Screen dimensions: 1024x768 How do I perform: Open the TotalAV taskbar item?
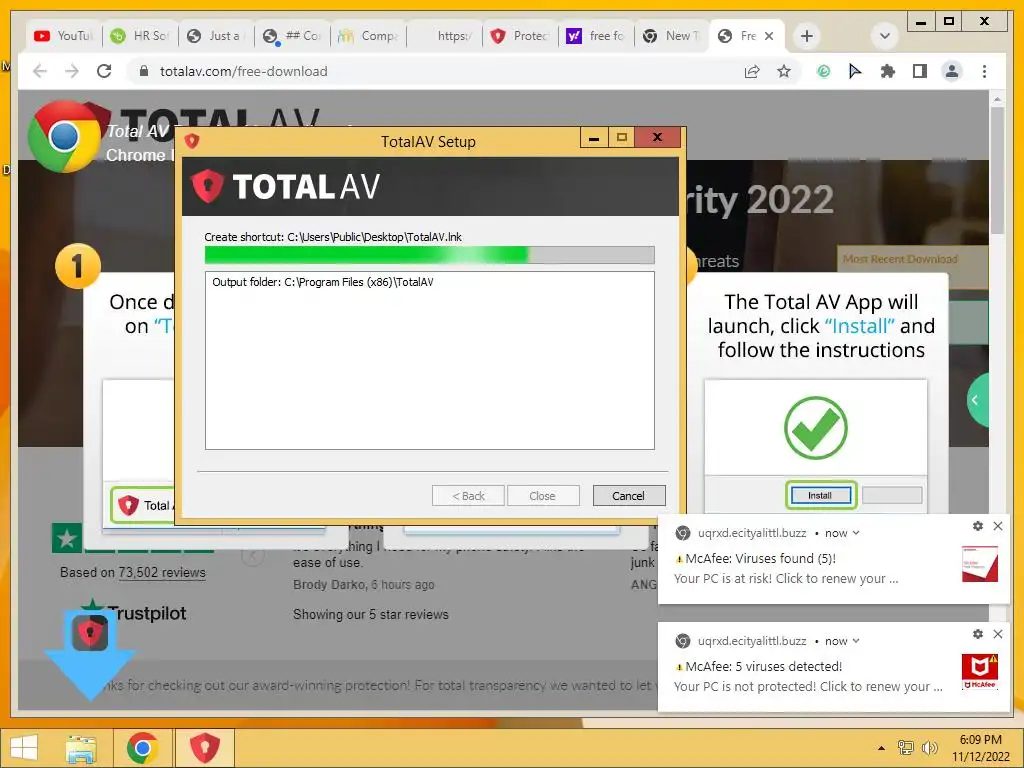coord(204,748)
